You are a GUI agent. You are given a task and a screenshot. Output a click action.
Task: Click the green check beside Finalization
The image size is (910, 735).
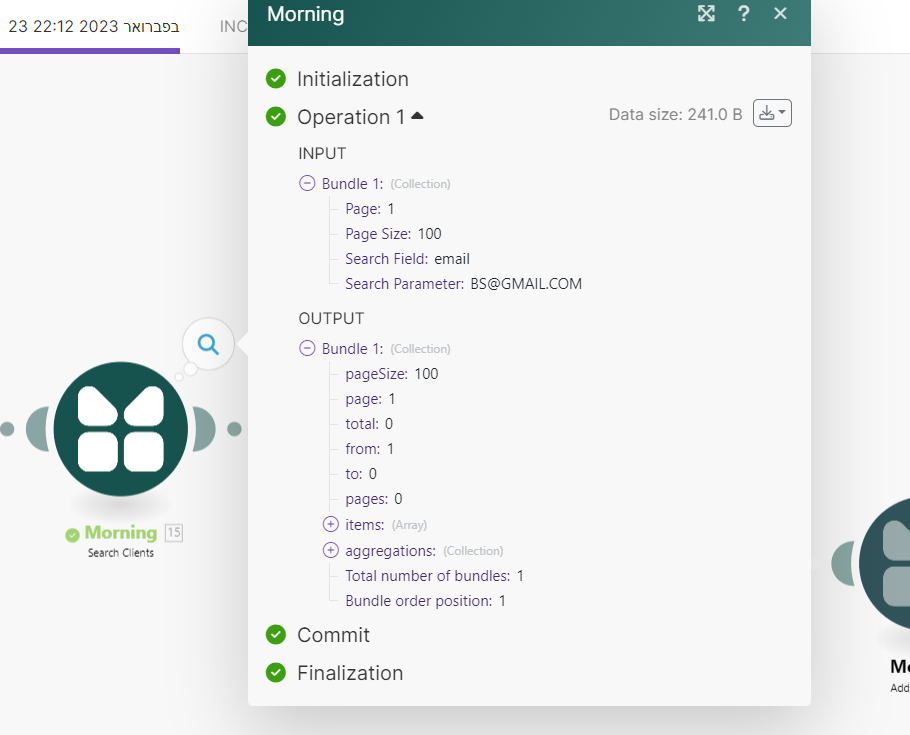[x=276, y=673]
